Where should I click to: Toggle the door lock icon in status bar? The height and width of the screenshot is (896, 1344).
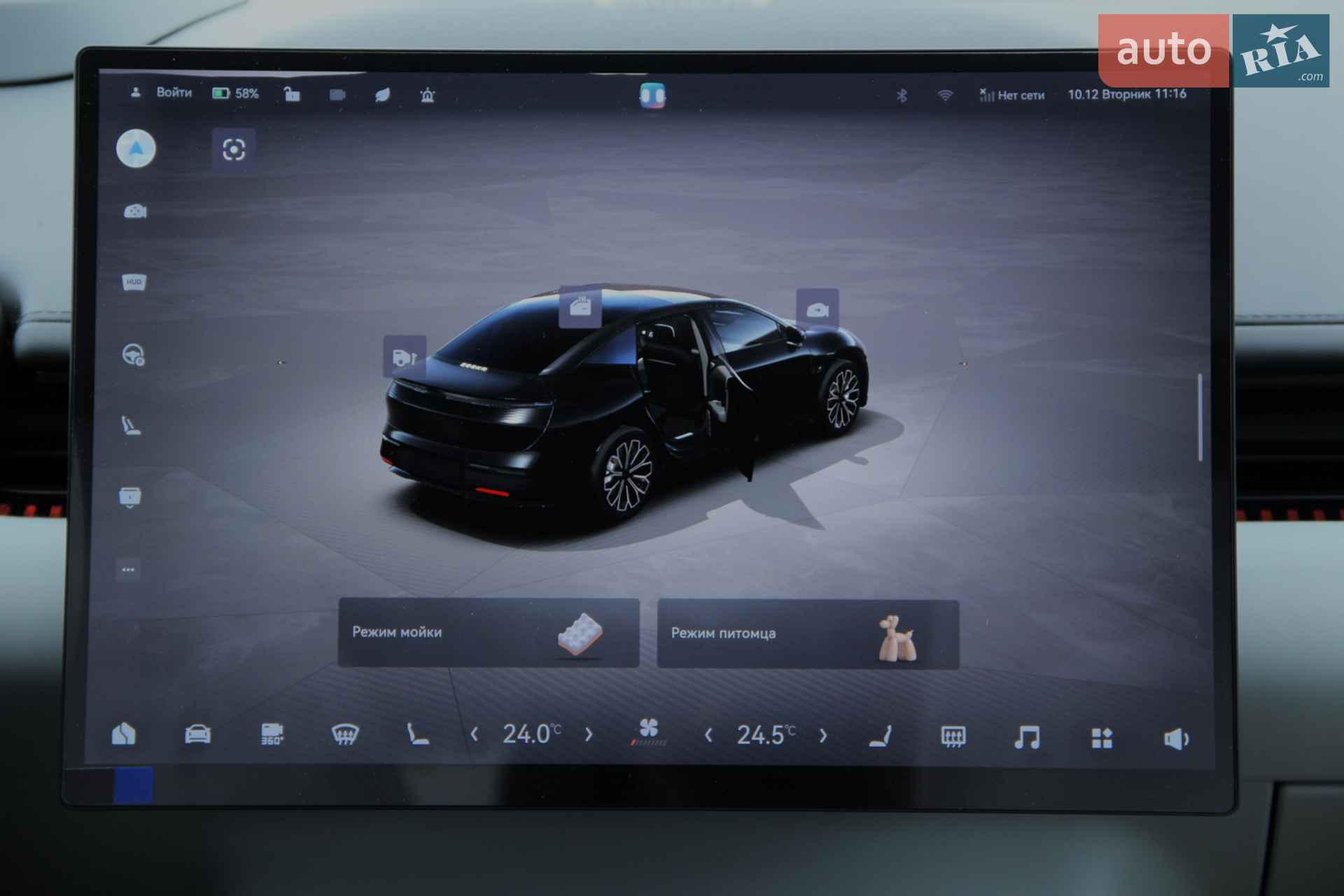tap(291, 94)
